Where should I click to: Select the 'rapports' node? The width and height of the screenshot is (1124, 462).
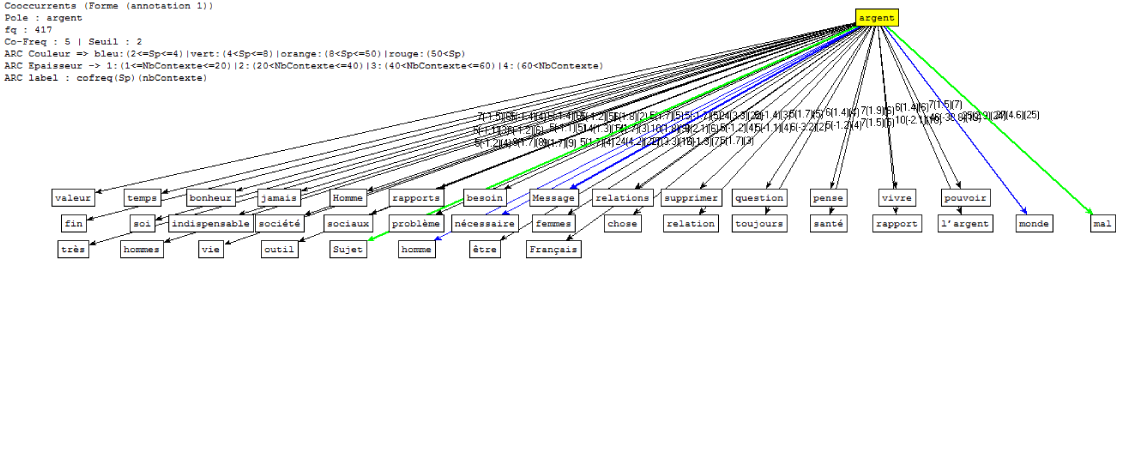pos(416,197)
